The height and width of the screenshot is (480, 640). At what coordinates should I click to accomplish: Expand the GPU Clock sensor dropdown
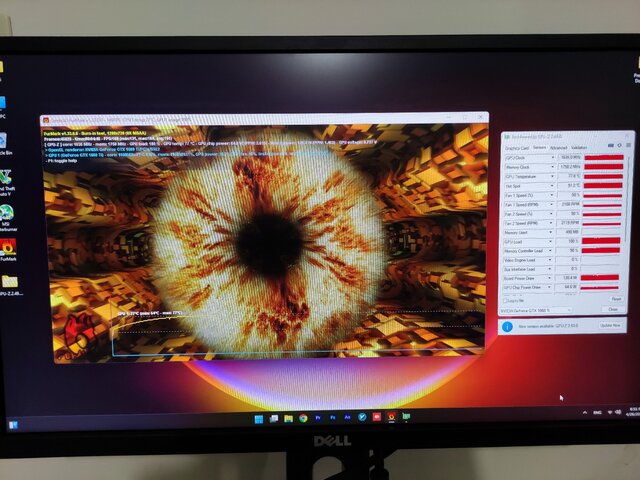coord(553,157)
